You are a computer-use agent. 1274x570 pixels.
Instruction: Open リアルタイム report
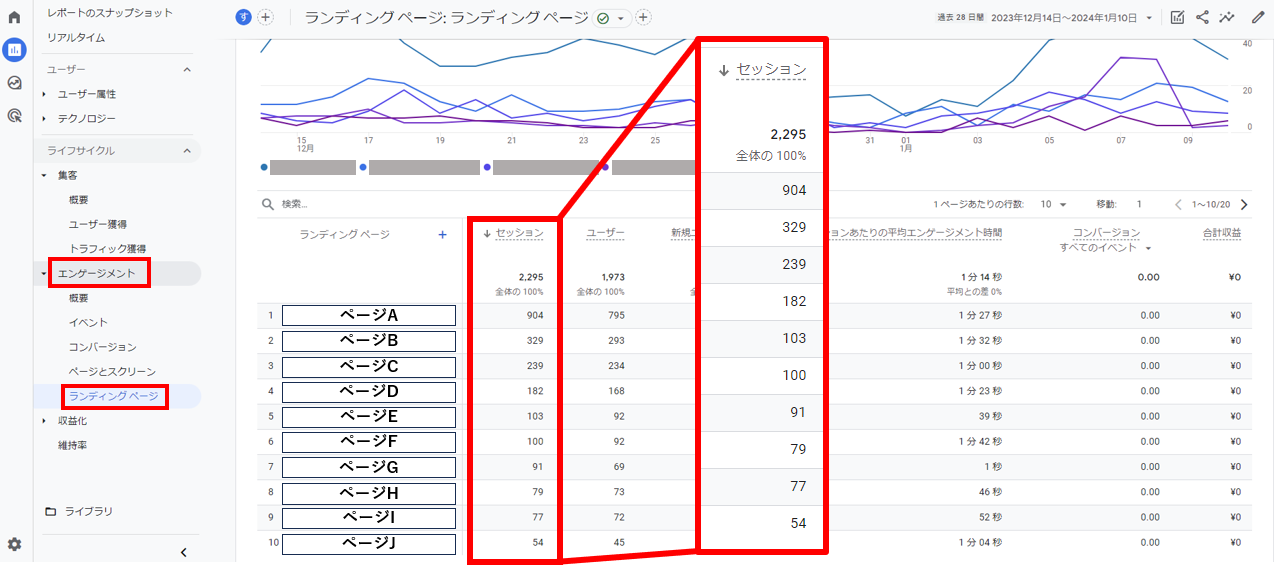point(76,37)
